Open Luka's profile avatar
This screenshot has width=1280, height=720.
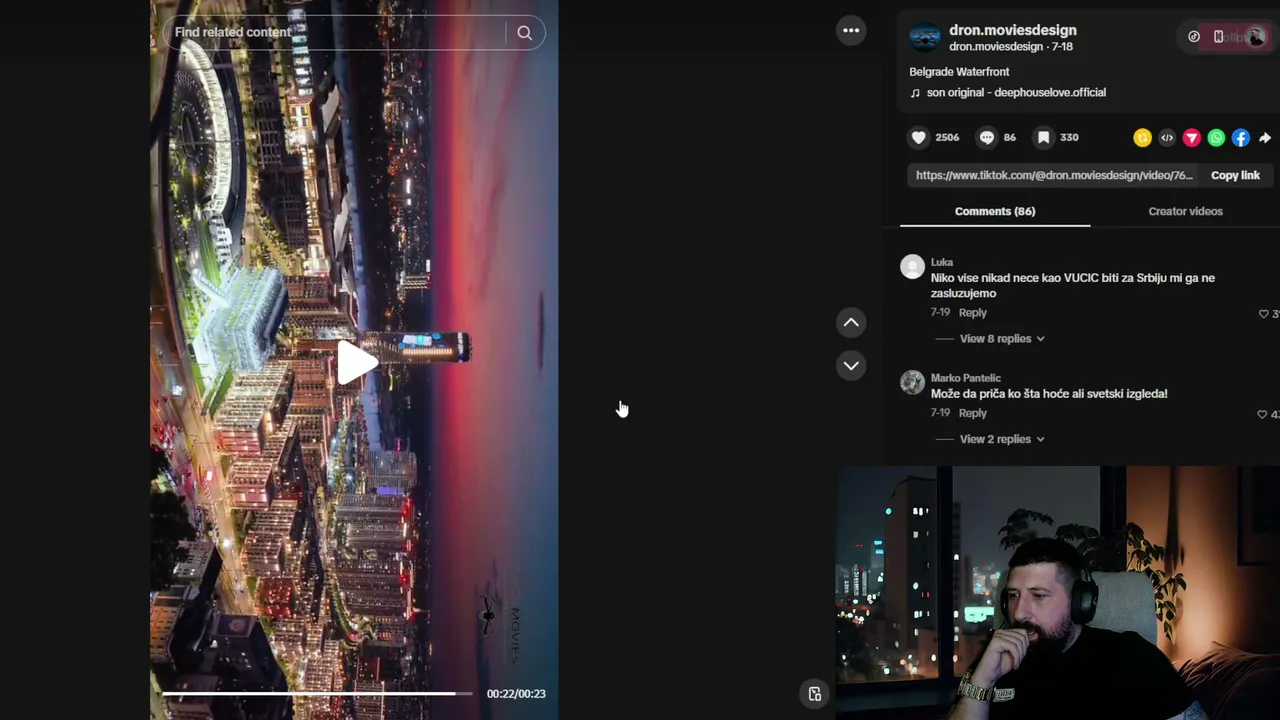point(912,266)
